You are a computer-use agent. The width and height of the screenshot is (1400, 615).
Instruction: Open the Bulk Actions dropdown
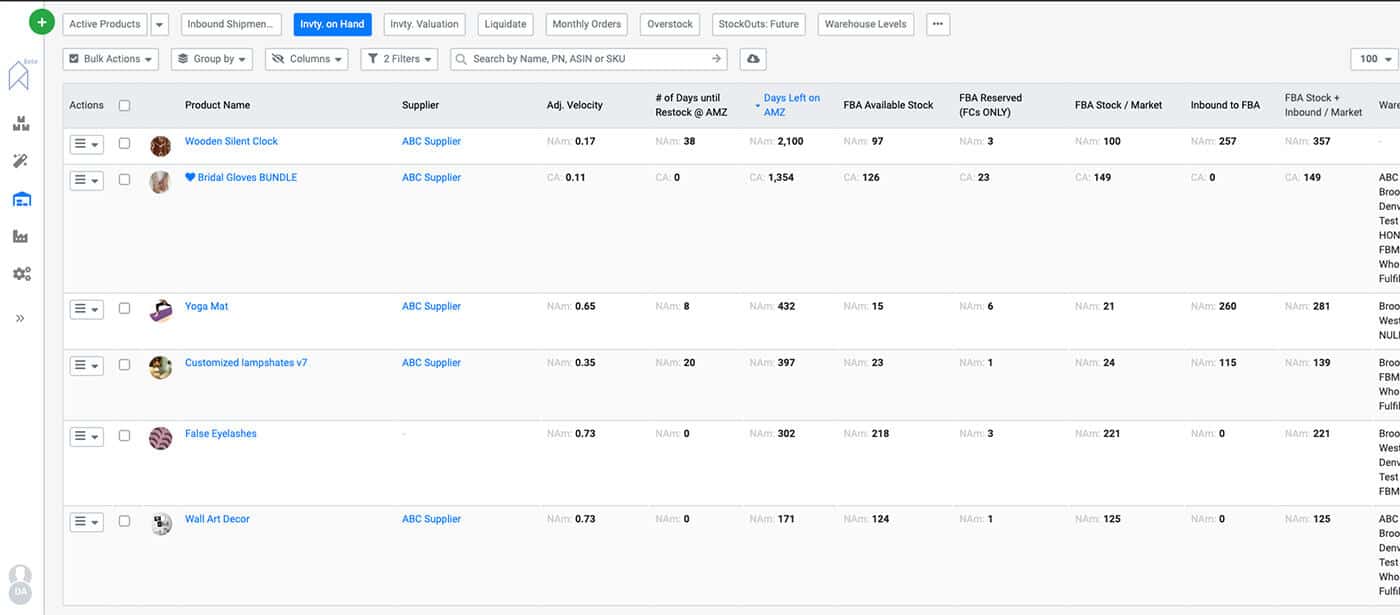point(110,58)
